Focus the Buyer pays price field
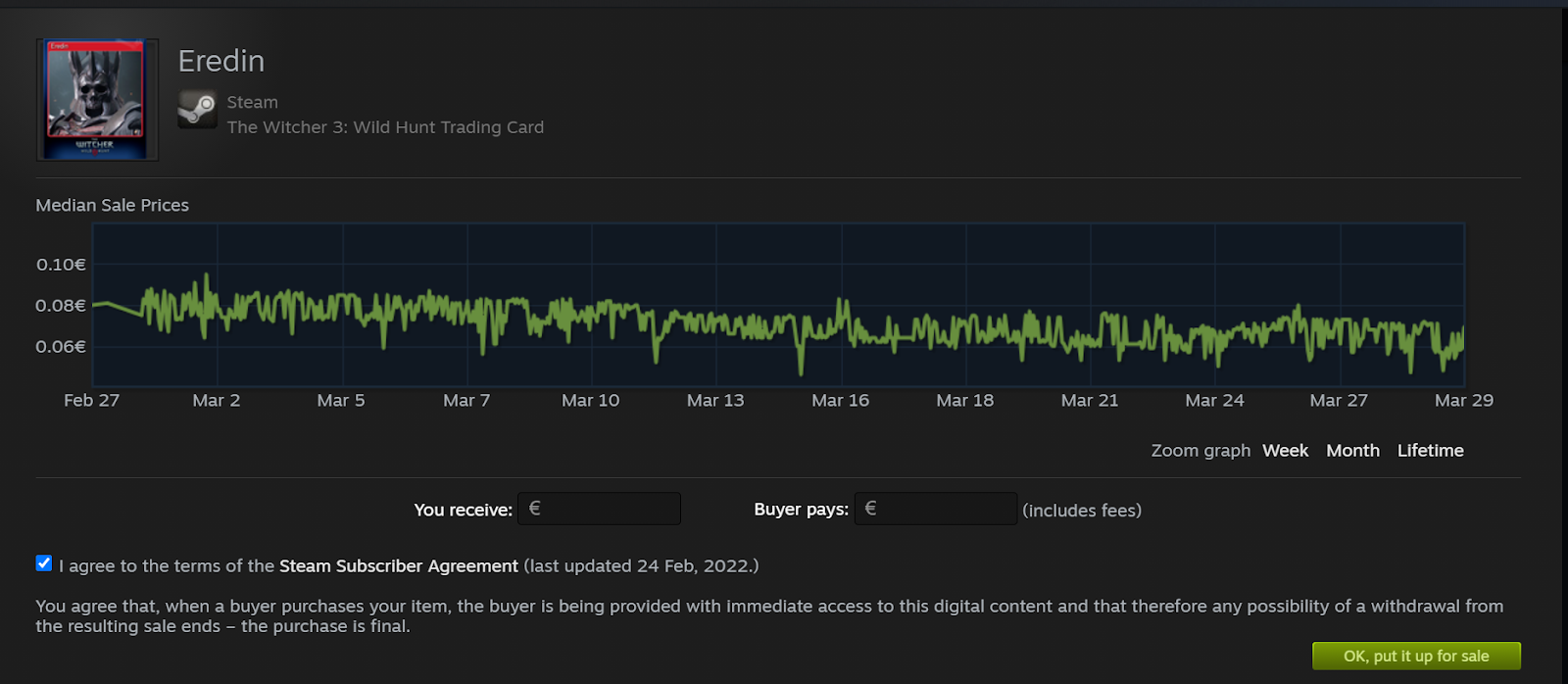 (x=936, y=509)
